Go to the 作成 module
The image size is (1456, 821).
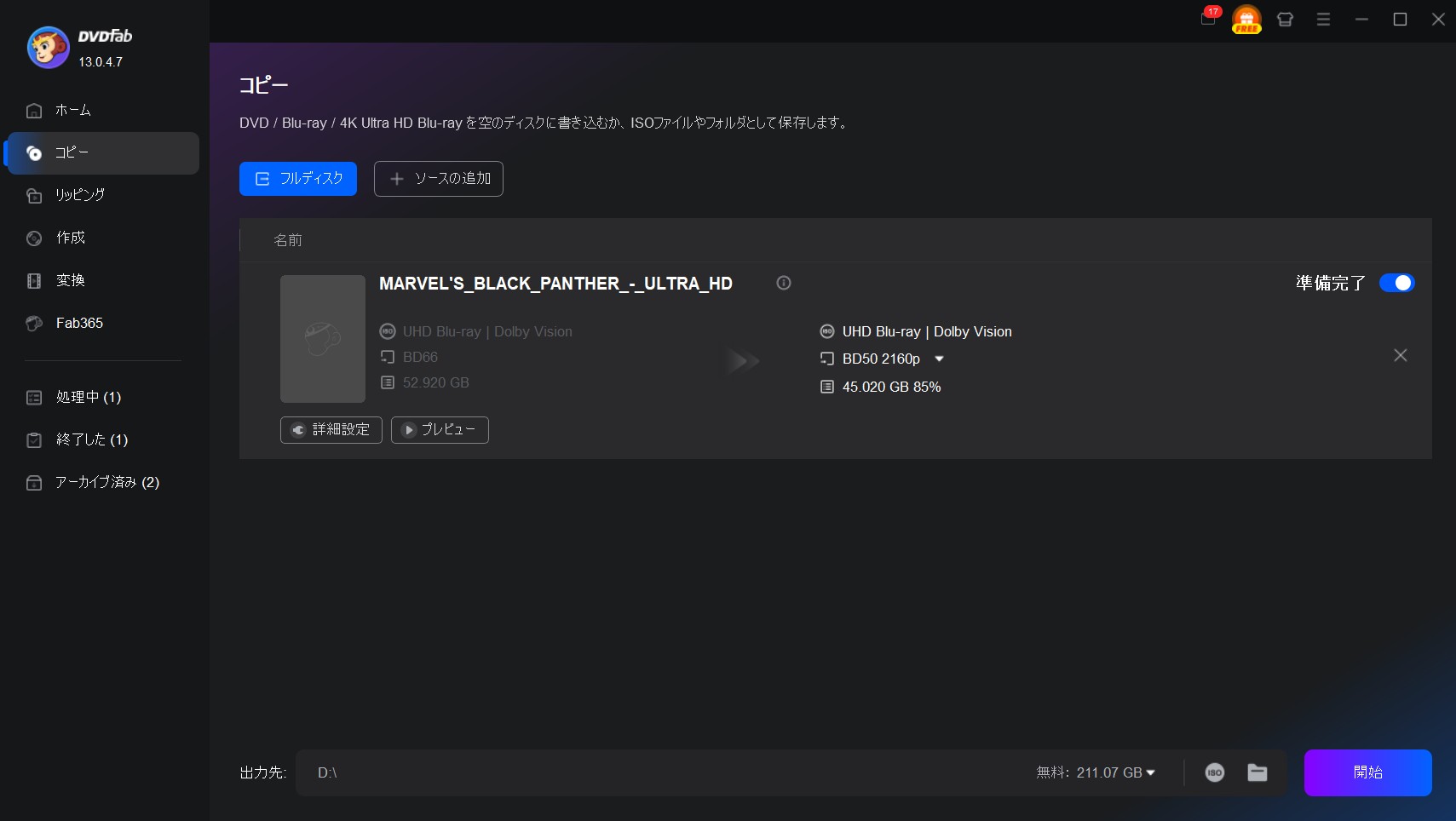click(103, 238)
